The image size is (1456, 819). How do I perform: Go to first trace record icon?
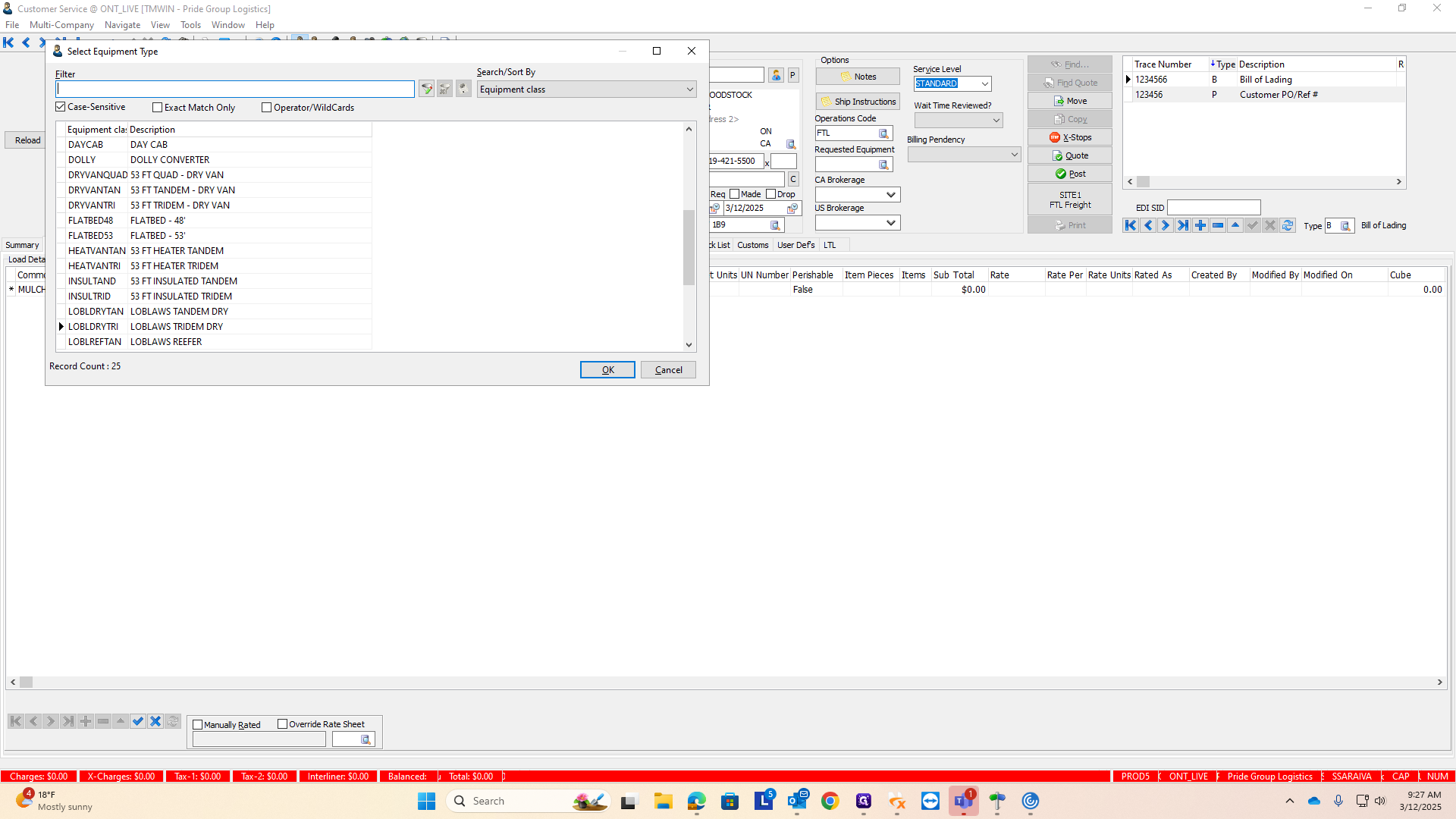[x=1131, y=225]
